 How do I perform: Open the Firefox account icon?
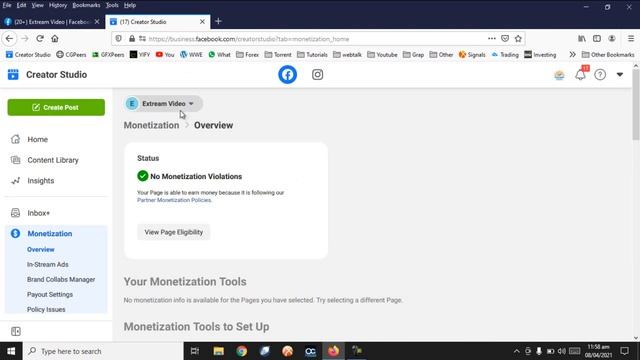pyautogui.click(x=611, y=38)
